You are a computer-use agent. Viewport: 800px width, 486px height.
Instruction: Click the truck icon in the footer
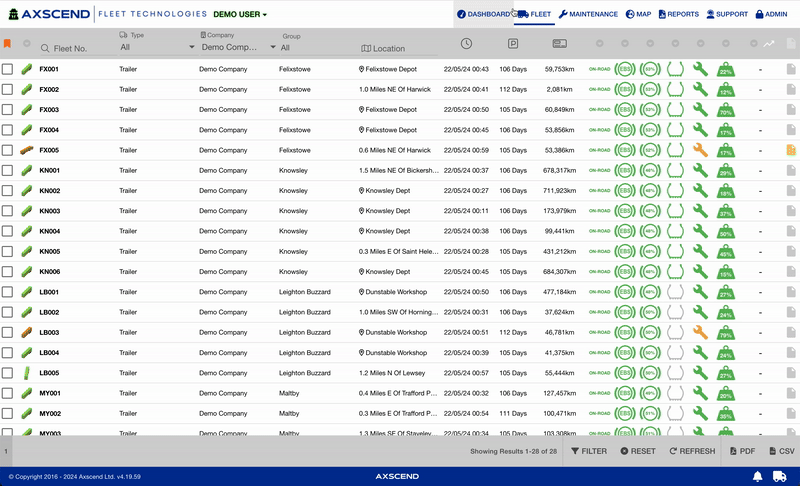coord(781,476)
